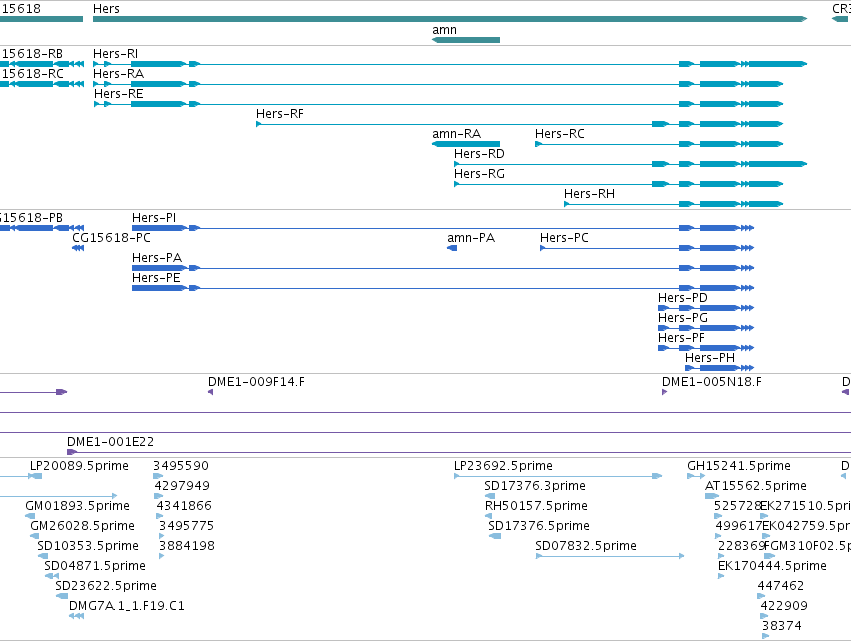Select the Hers-RF transcript label

pos(280,114)
